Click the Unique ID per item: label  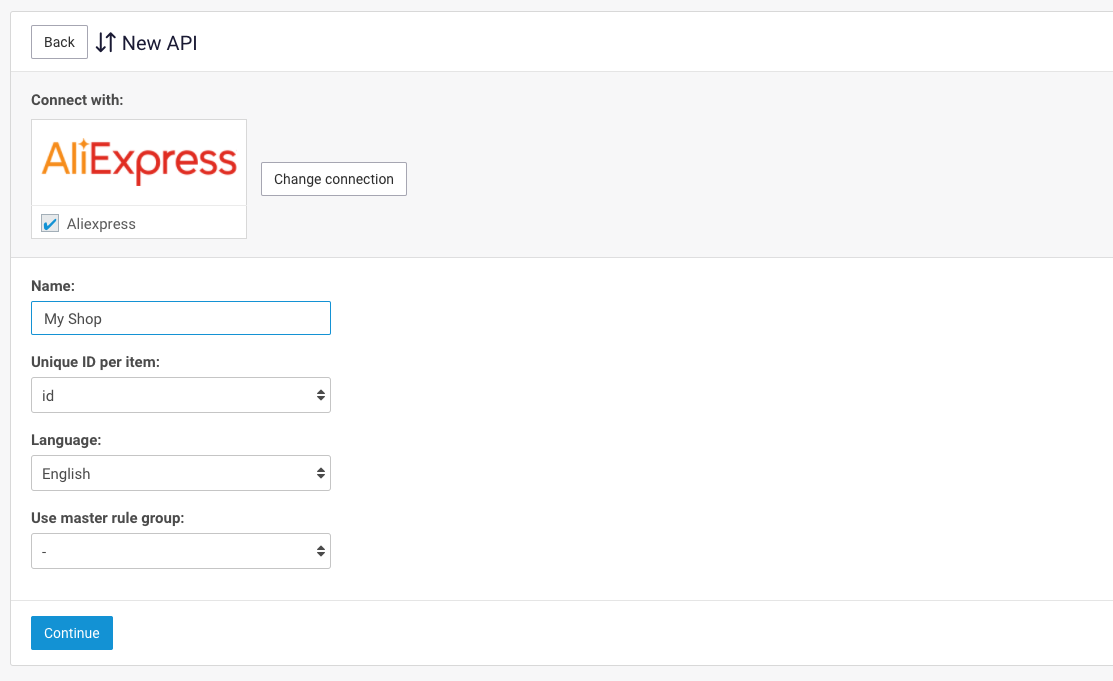pos(95,362)
